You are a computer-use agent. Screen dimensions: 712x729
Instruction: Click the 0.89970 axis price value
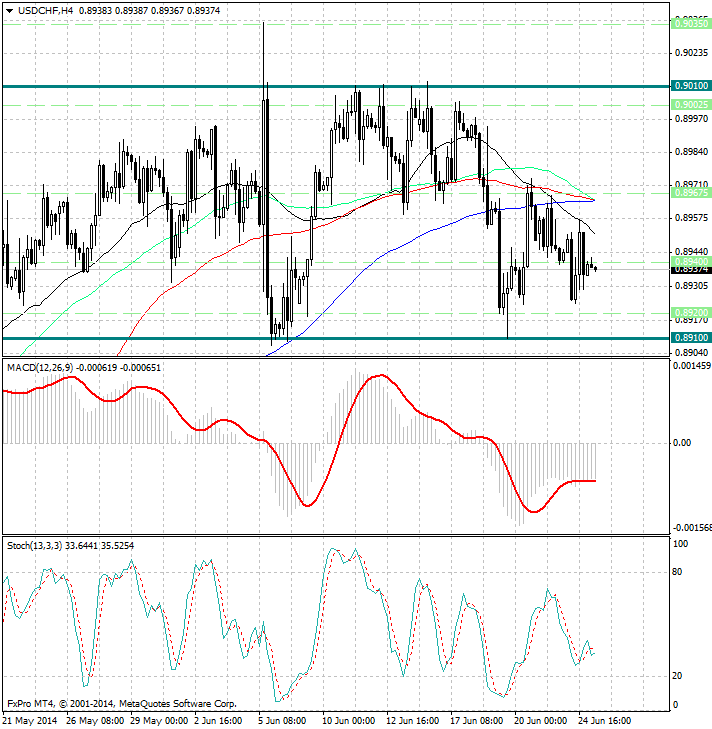691,119
